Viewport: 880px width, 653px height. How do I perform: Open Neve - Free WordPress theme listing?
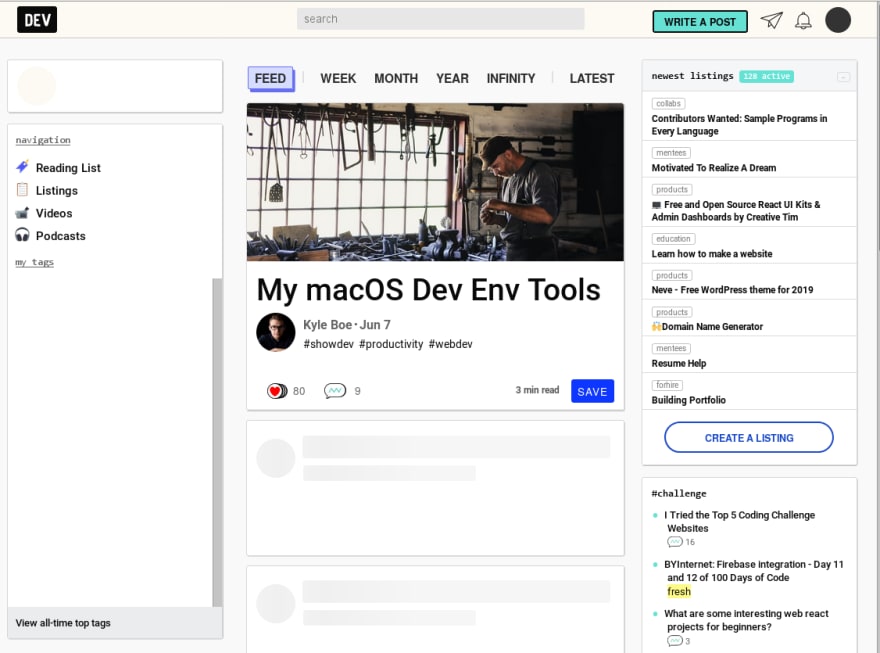(x=732, y=290)
